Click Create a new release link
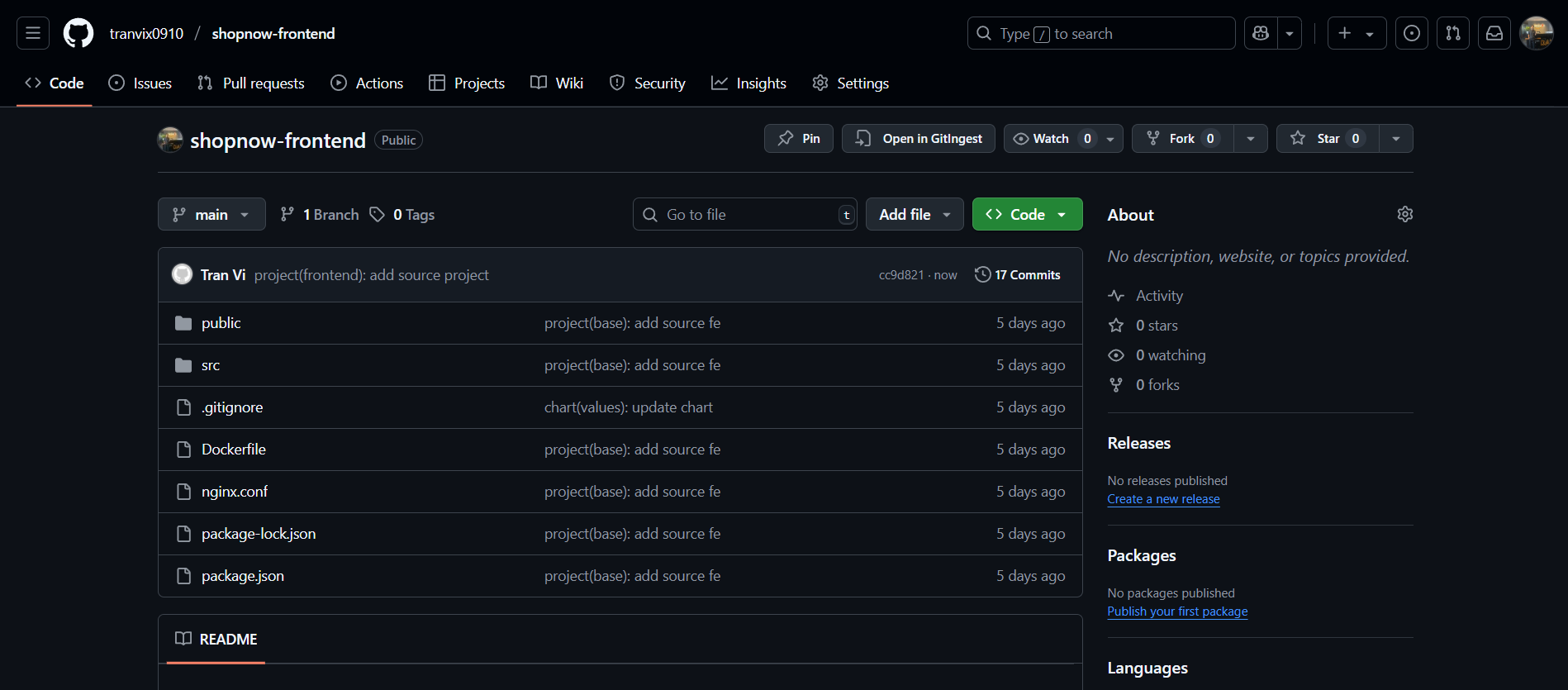Viewport: 1568px width, 690px height. [1163, 499]
